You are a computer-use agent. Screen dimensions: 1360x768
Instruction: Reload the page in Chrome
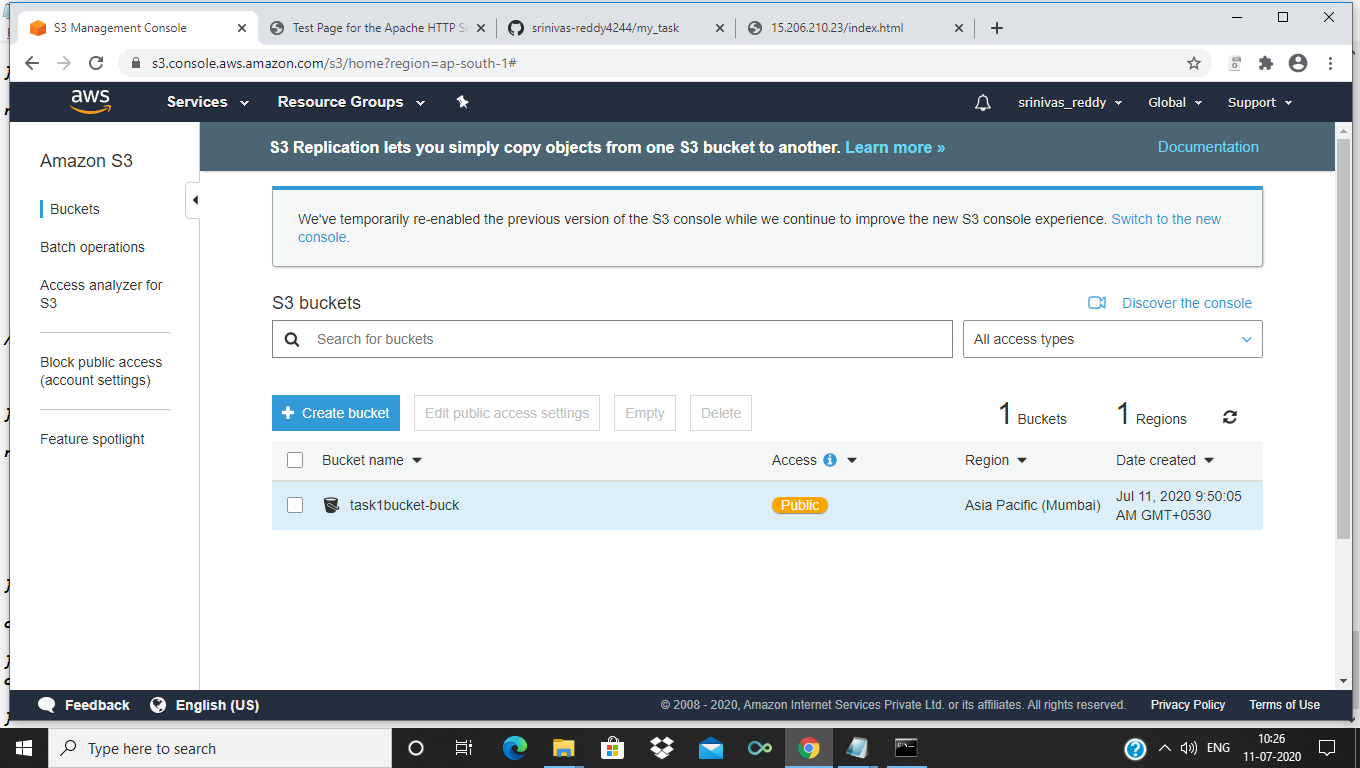click(96, 63)
